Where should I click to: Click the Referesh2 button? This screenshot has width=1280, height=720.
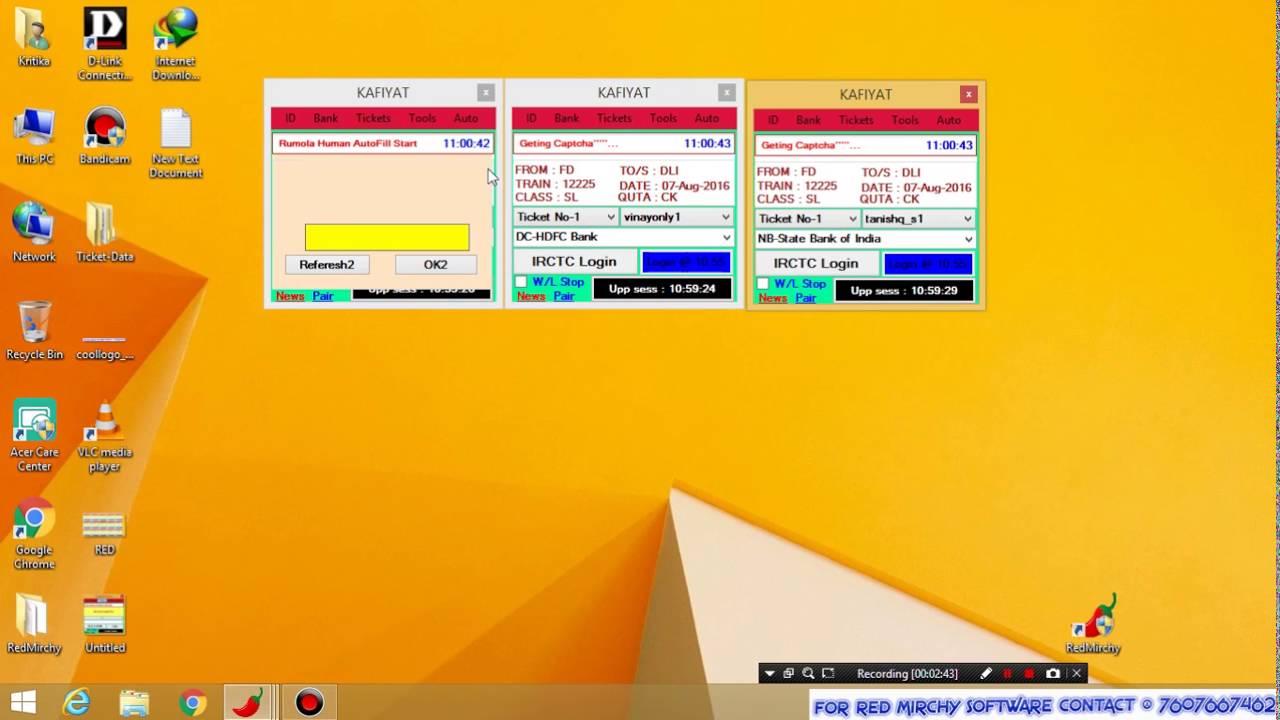[x=327, y=265]
